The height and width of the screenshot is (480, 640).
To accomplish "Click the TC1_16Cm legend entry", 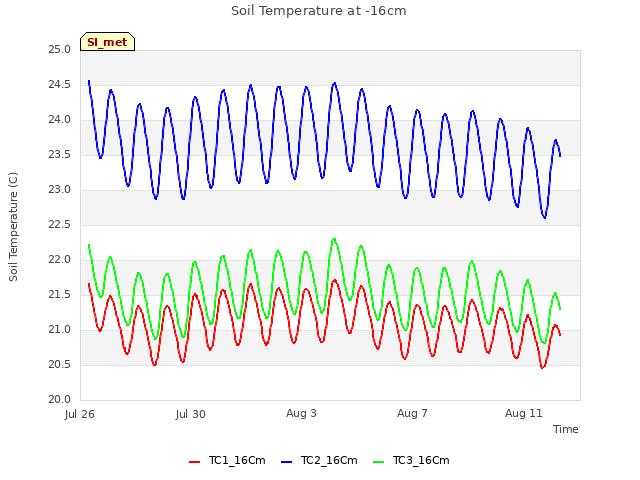I will tap(227, 460).
